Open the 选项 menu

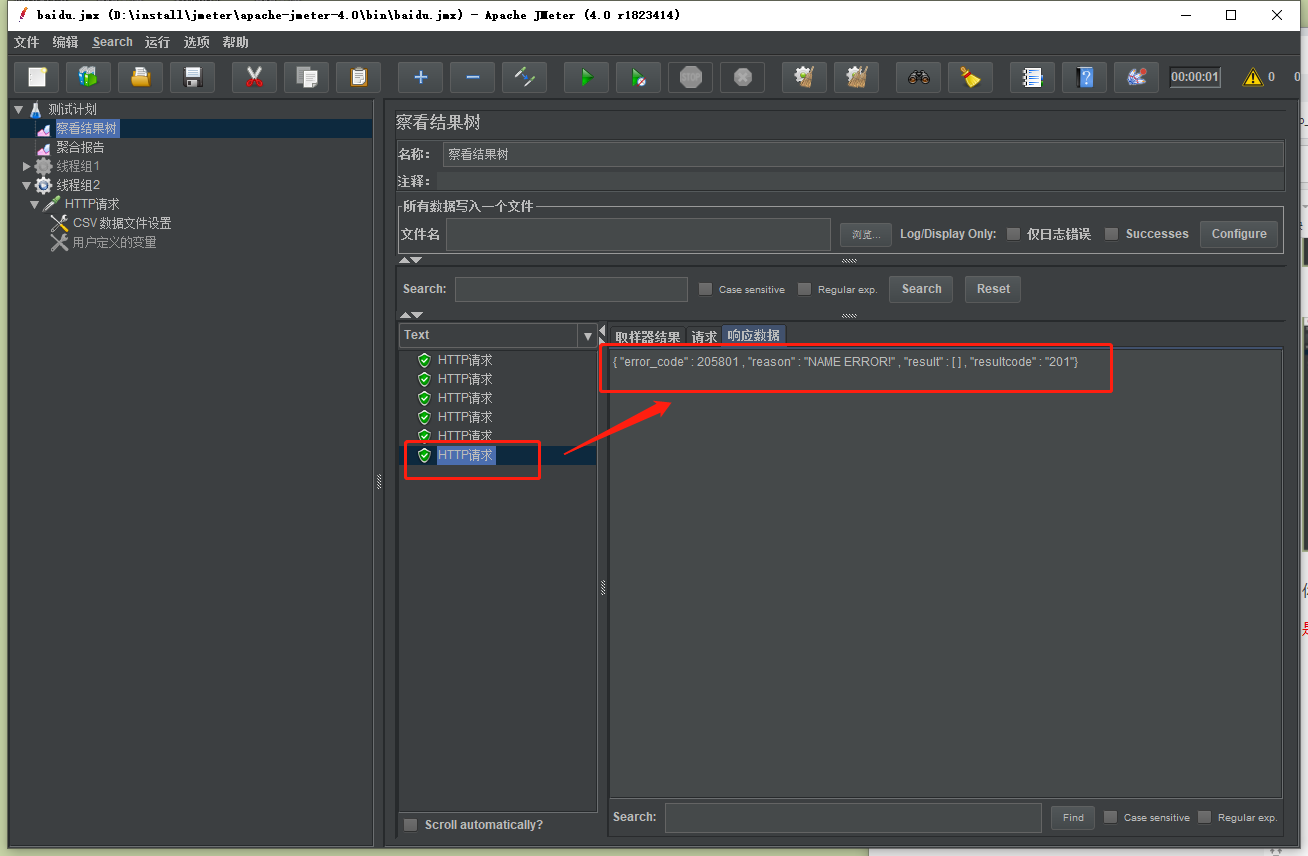pyautogui.click(x=197, y=42)
